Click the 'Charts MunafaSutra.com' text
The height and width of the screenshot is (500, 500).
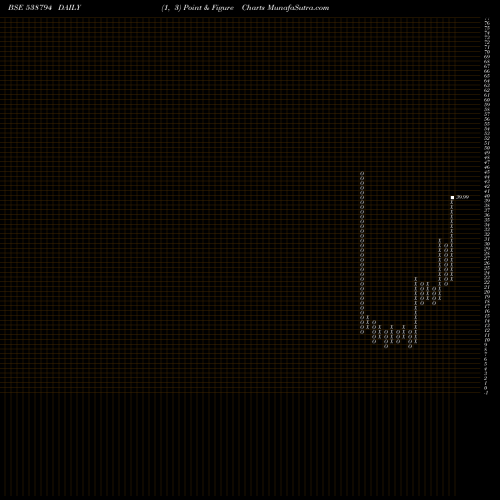285,8
